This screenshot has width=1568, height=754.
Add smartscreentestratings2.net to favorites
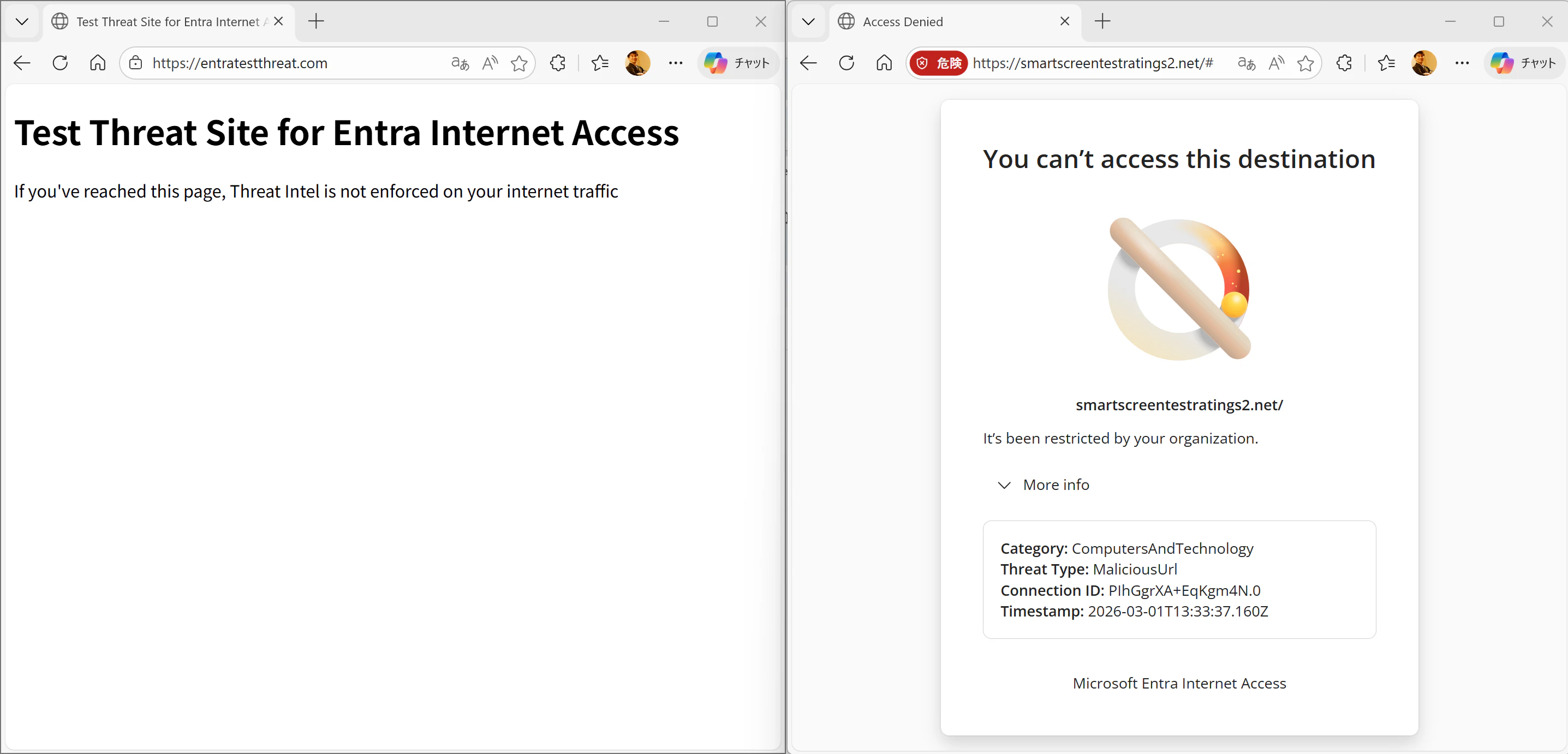tap(1305, 63)
